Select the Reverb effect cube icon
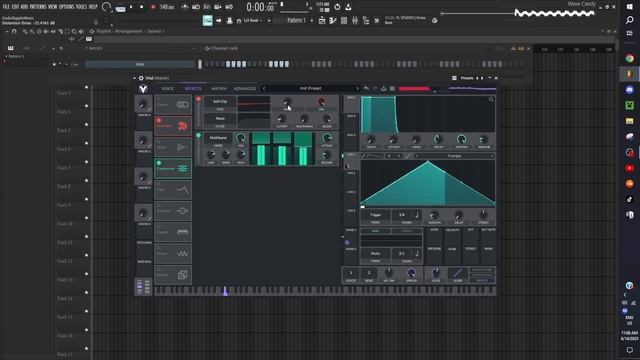640x360 pixels. pyautogui.click(x=182, y=275)
